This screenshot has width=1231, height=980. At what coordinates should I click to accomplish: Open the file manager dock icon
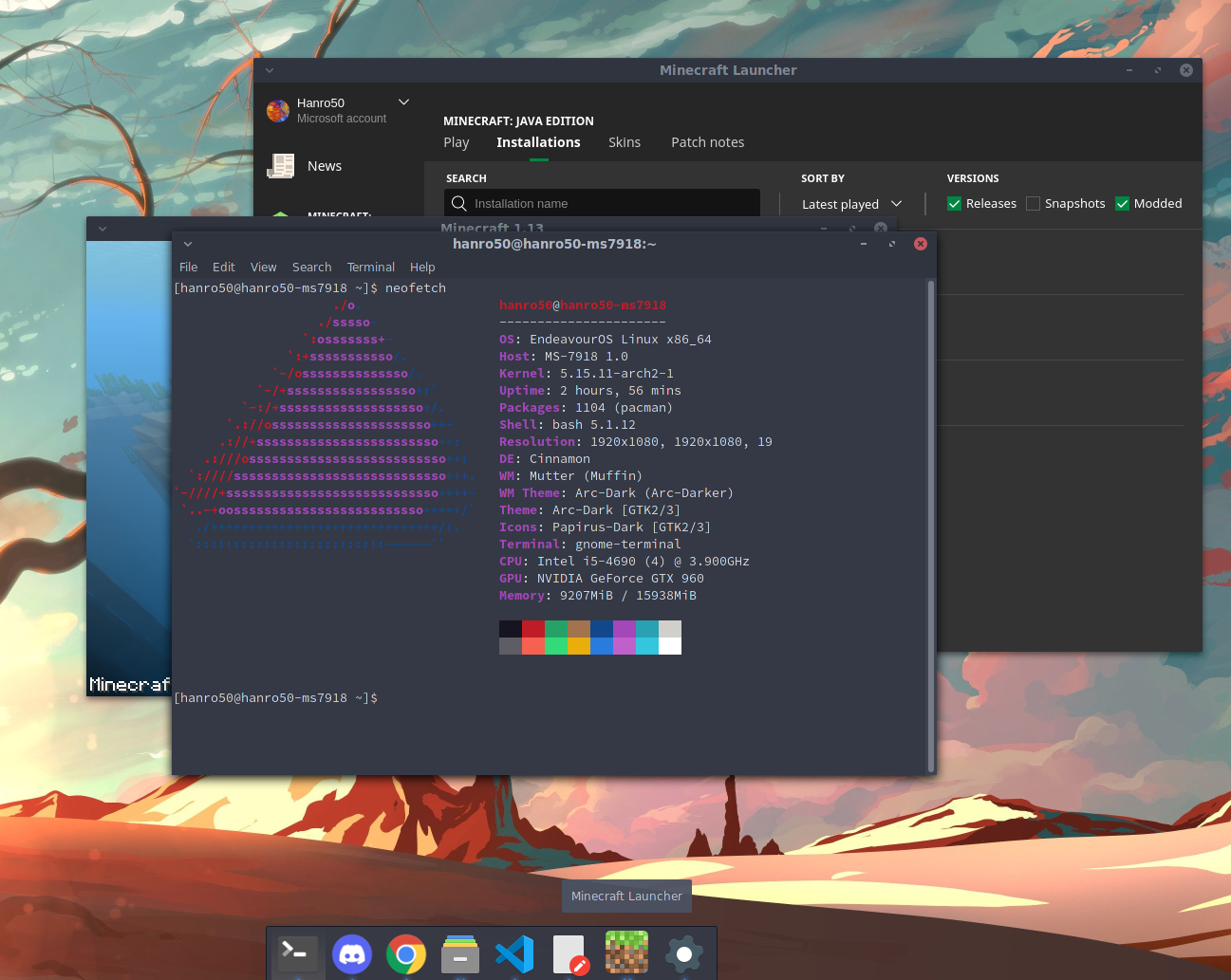460,953
